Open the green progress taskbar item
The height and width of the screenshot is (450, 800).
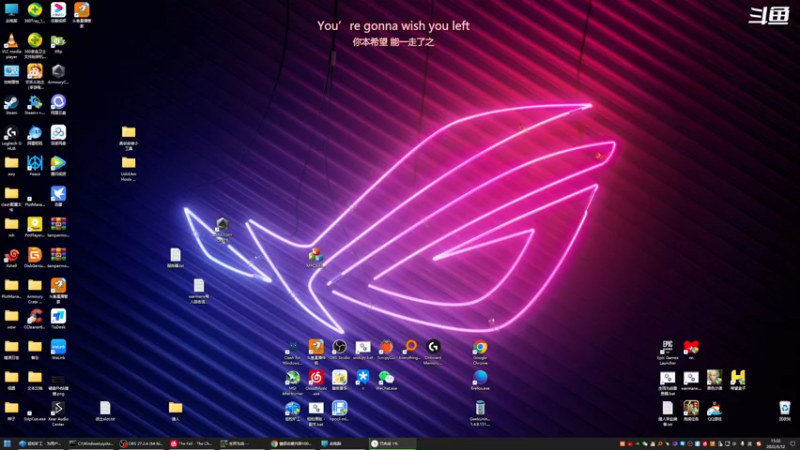(x=392, y=444)
